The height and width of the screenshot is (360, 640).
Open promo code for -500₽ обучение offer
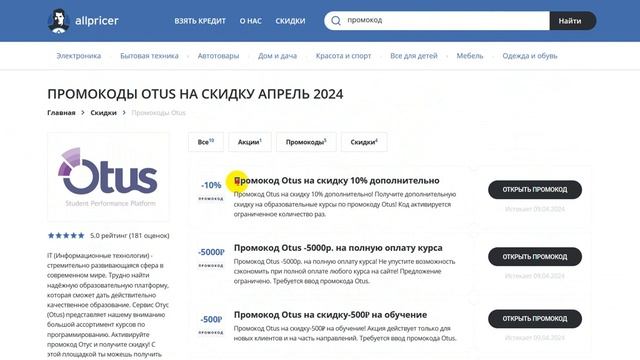coord(535,319)
